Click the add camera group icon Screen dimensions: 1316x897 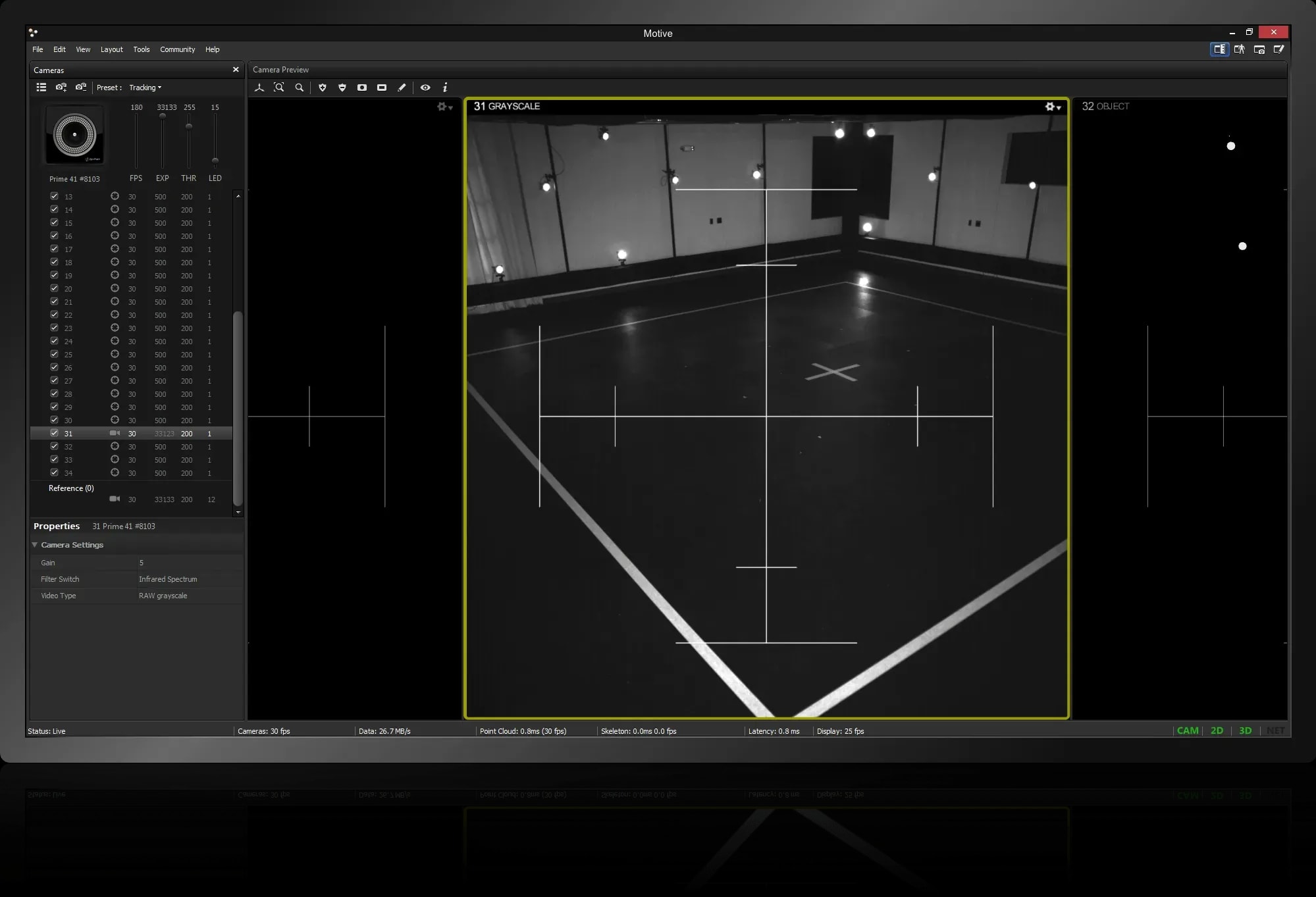61,87
